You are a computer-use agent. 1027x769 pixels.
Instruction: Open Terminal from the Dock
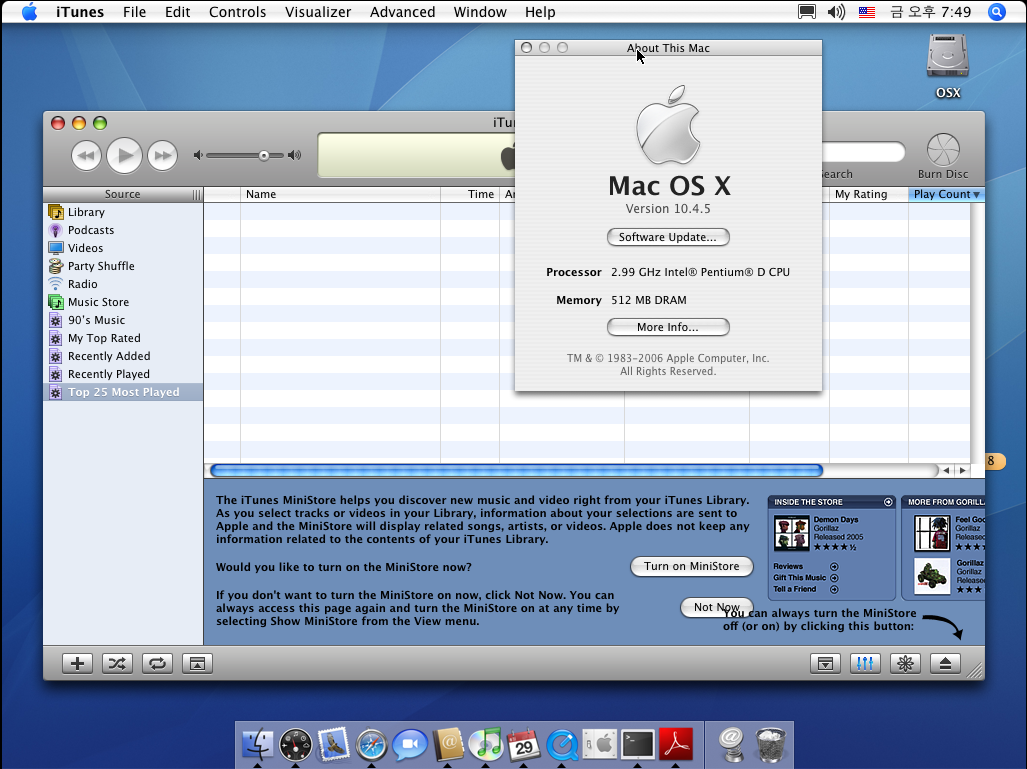pos(638,745)
